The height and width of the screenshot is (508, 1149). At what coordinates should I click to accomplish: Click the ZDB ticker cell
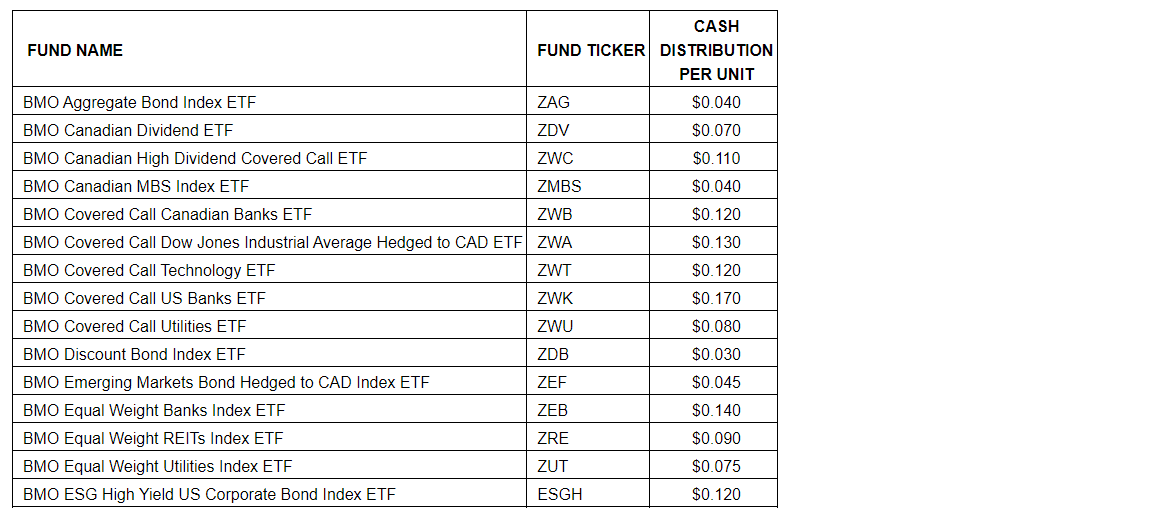[554, 354]
